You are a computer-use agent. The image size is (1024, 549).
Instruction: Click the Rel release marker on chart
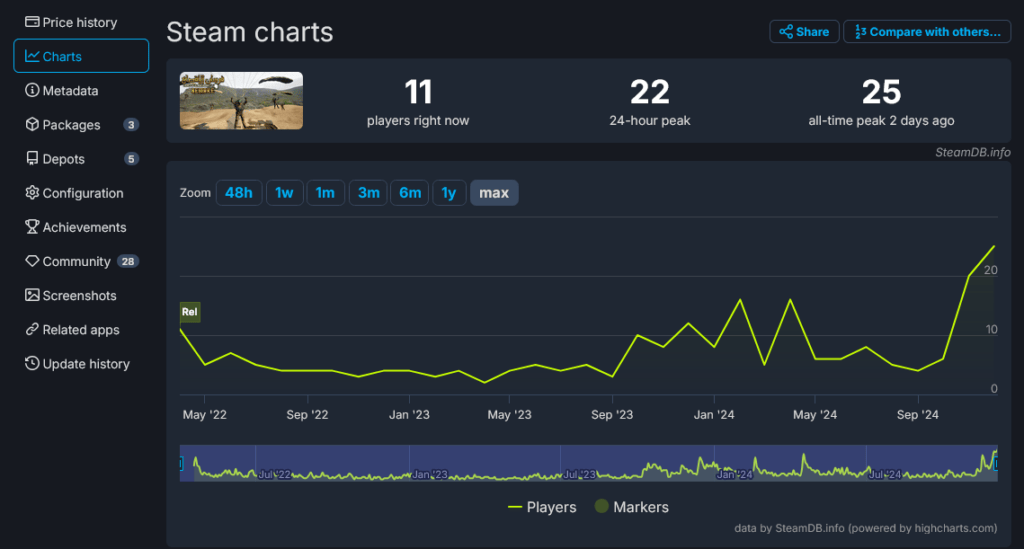[190, 312]
